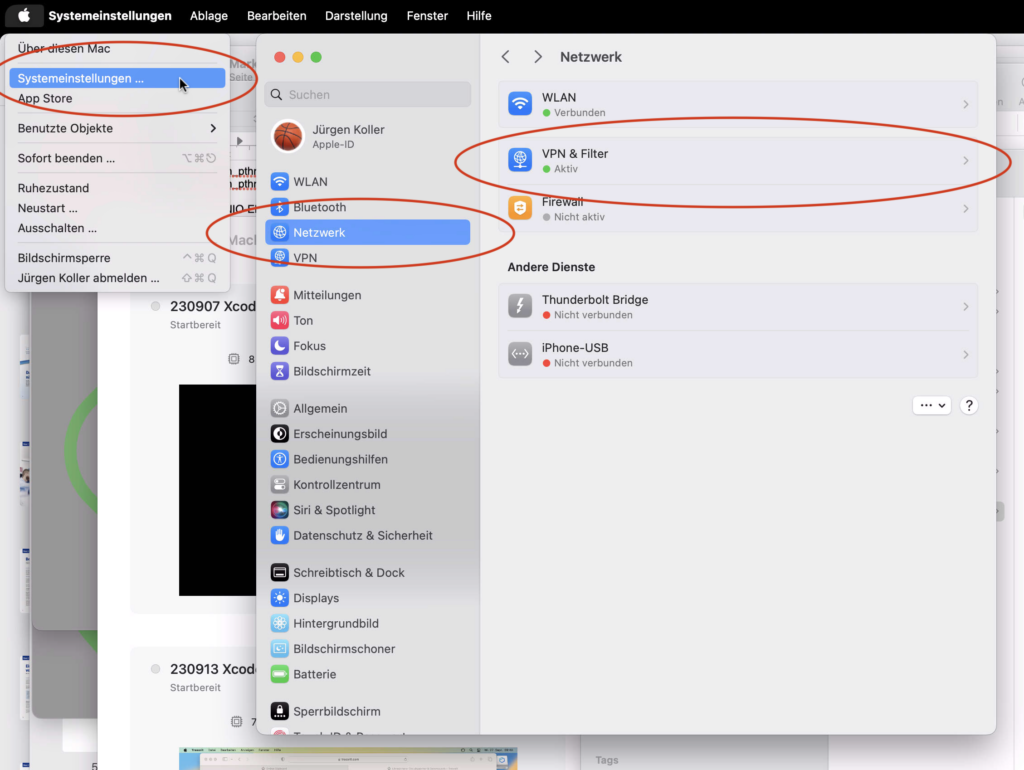Viewport: 1024px width, 770px height.
Task: Open the Kontrollzentrum sidebar icon
Action: click(x=280, y=485)
